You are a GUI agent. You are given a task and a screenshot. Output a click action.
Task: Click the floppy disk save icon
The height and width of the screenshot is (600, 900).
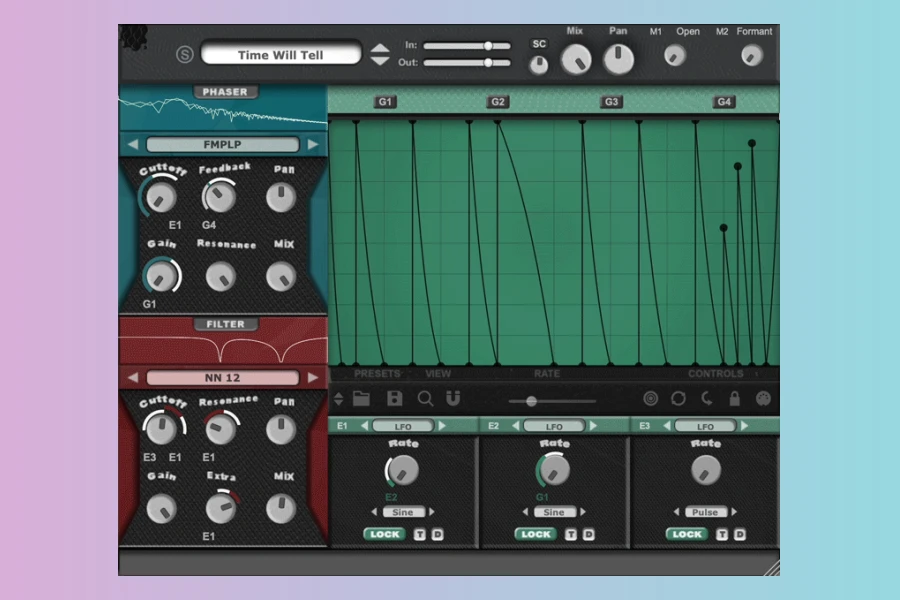pyautogui.click(x=394, y=399)
